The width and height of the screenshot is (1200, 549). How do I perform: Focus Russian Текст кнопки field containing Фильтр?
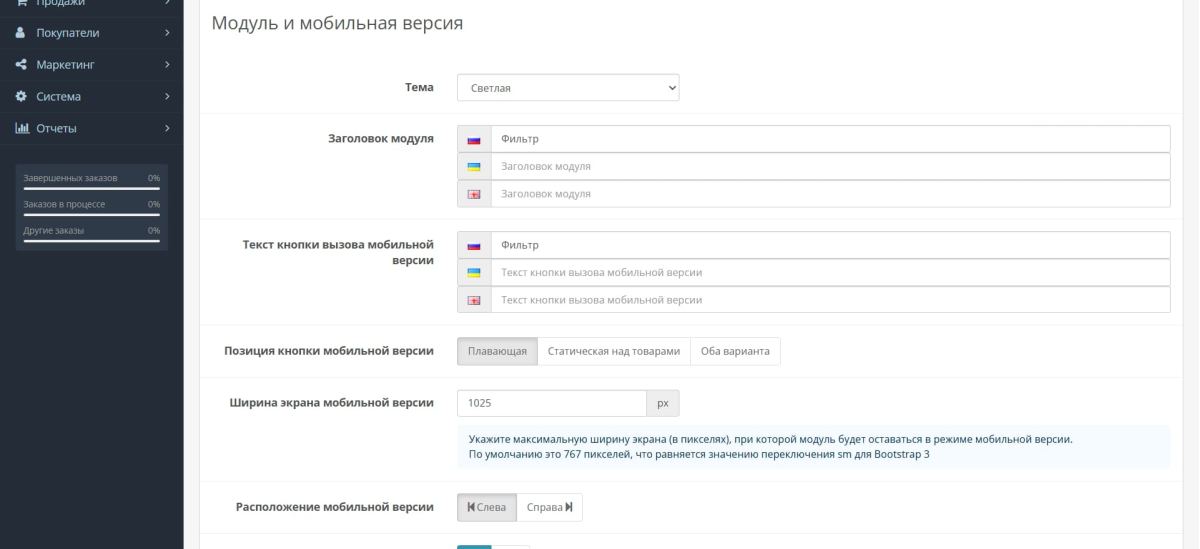pos(830,245)
